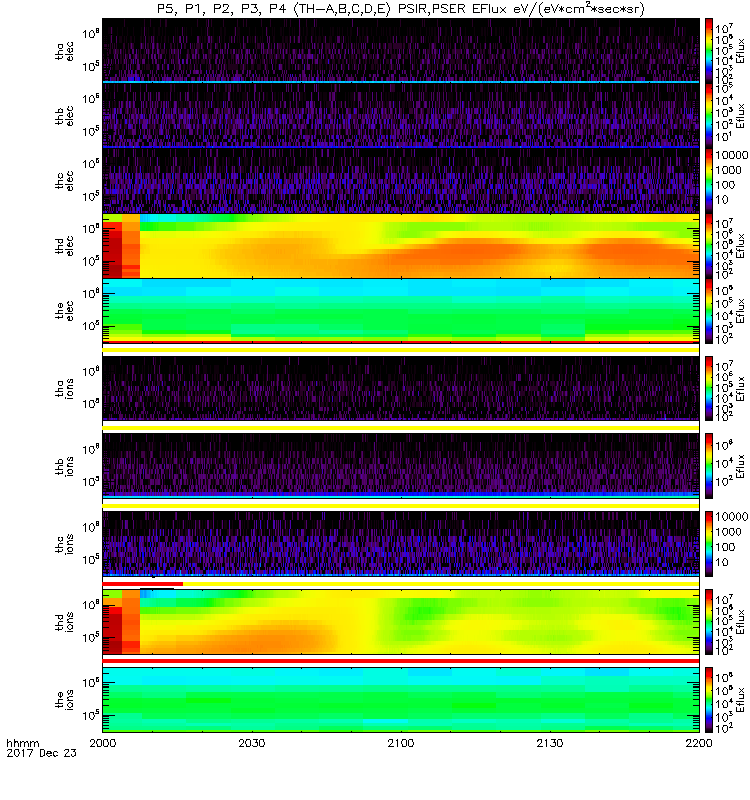Click the '2130' time axis label
This screenshot has width=750, height=800.
pos(549,743)
